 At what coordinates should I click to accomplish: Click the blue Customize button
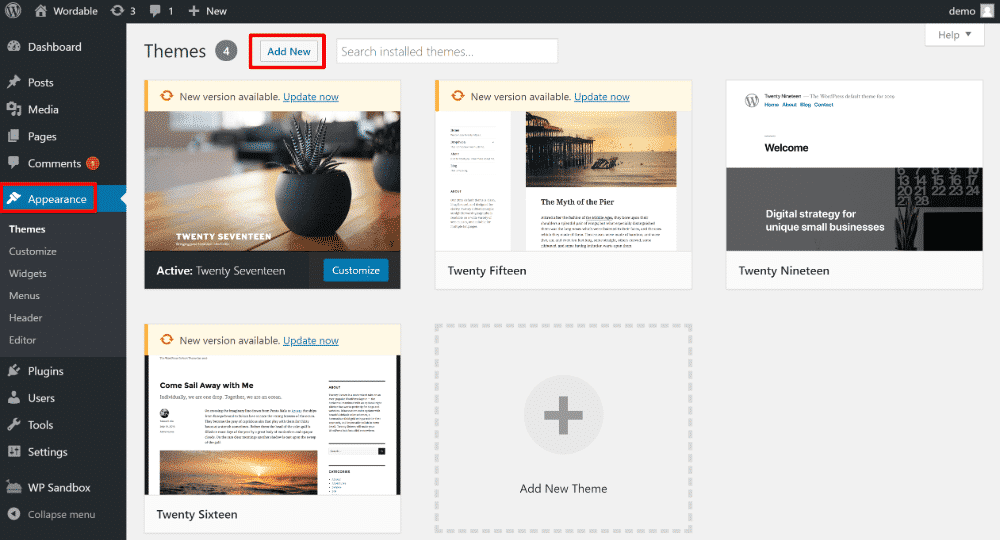356,270
